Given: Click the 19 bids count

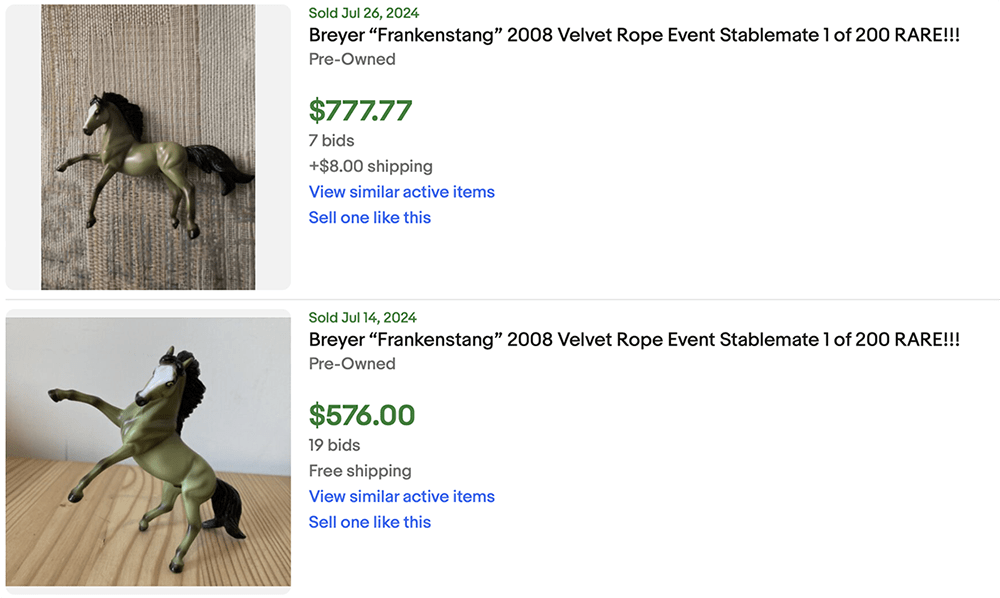Looking at the screenshot, I should (334, 445).
